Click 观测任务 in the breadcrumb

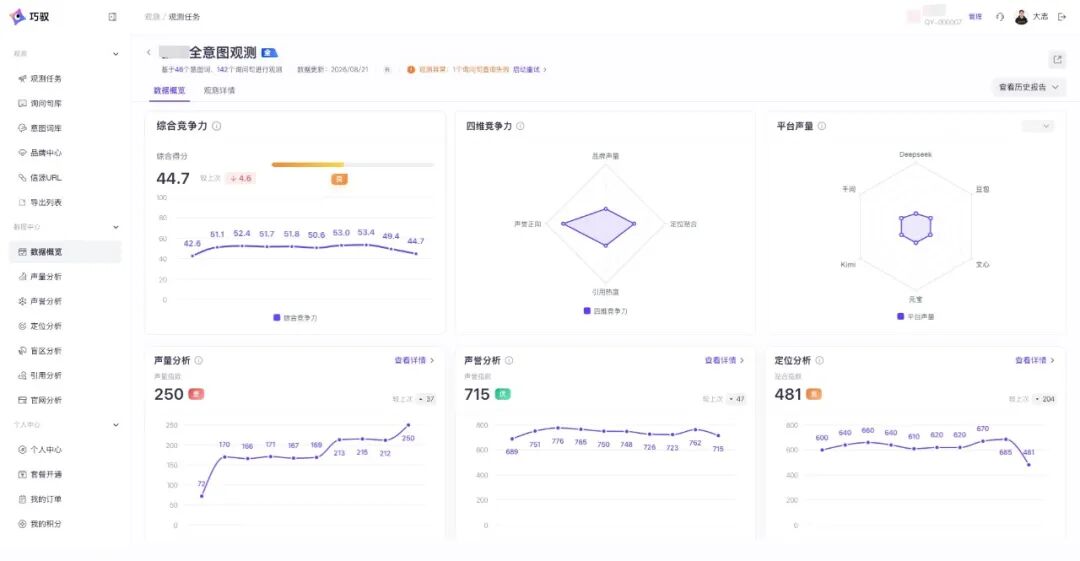(184, 17)
